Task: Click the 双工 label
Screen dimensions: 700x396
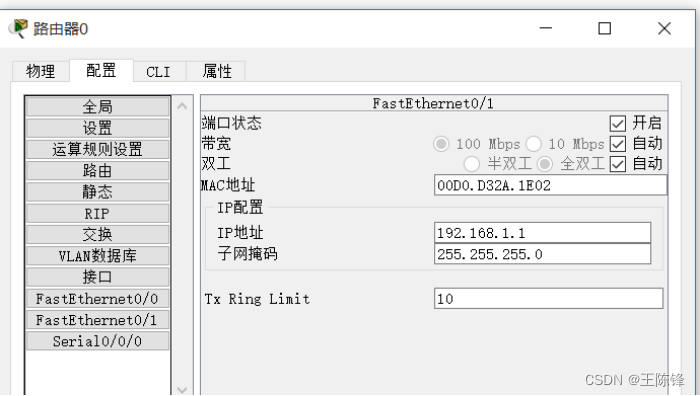Action: click(216, 164)
